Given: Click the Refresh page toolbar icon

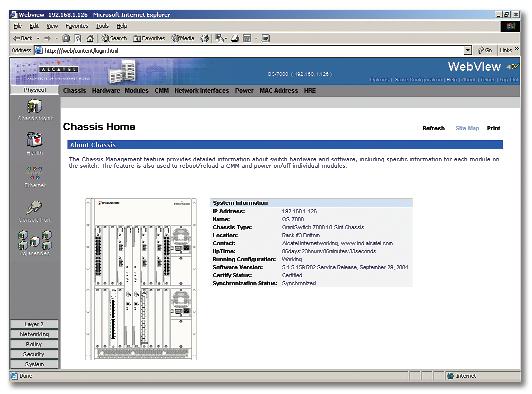Looking at the screenshot, I should coord(78,38).
